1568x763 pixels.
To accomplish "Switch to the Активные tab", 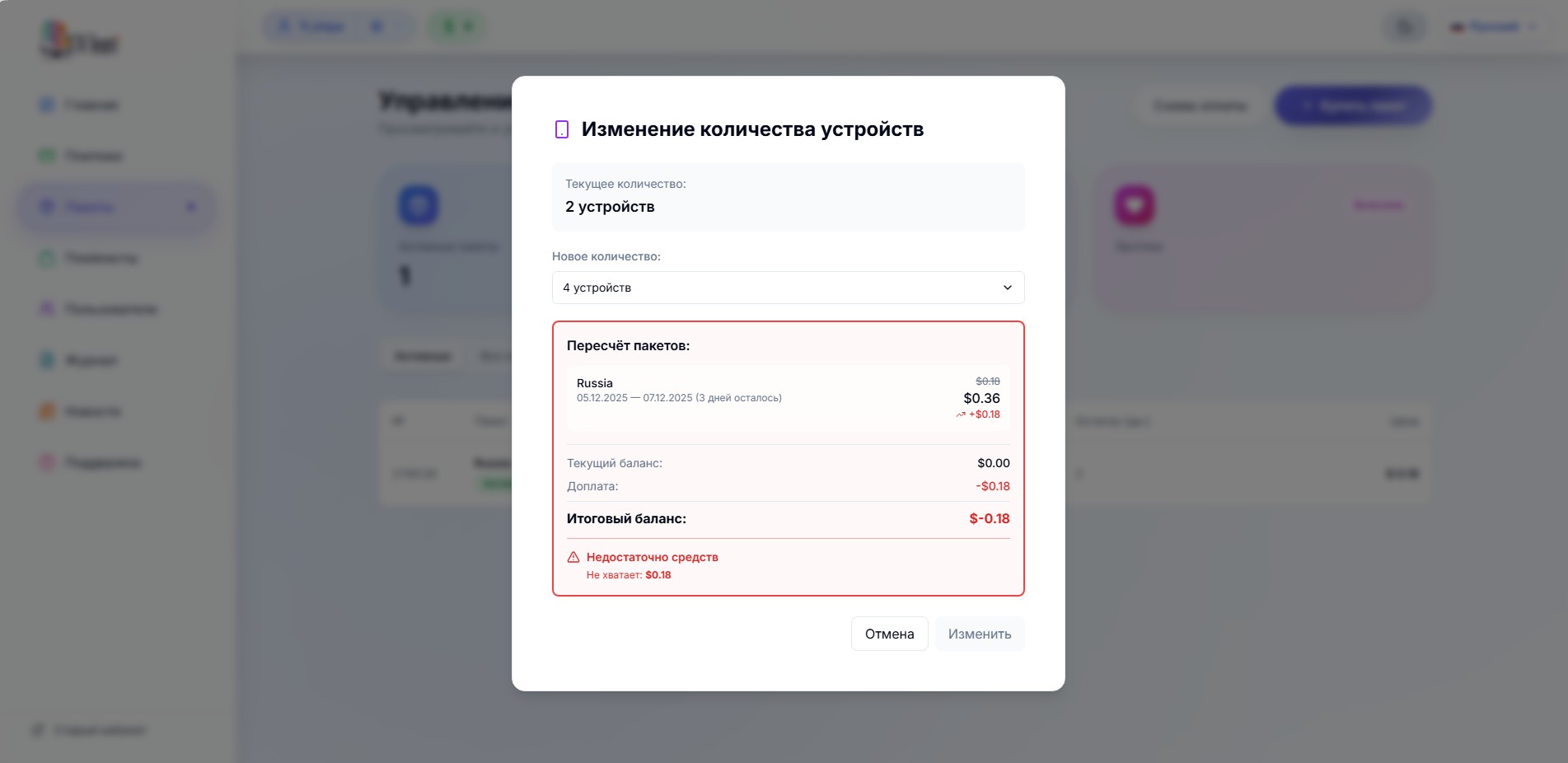I will 422,356.
